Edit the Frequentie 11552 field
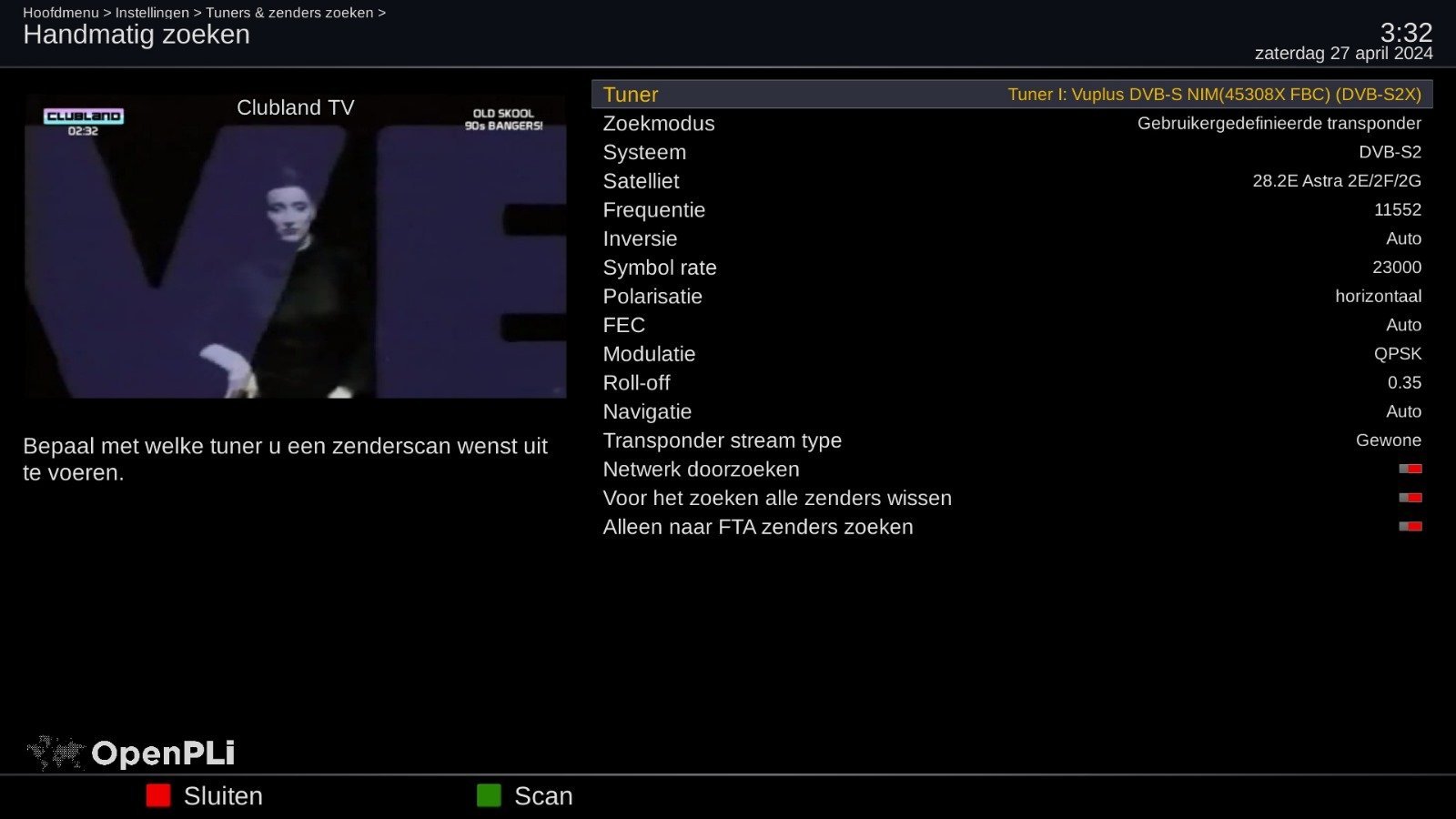The image size is (1456, 819). point(1012,210)
